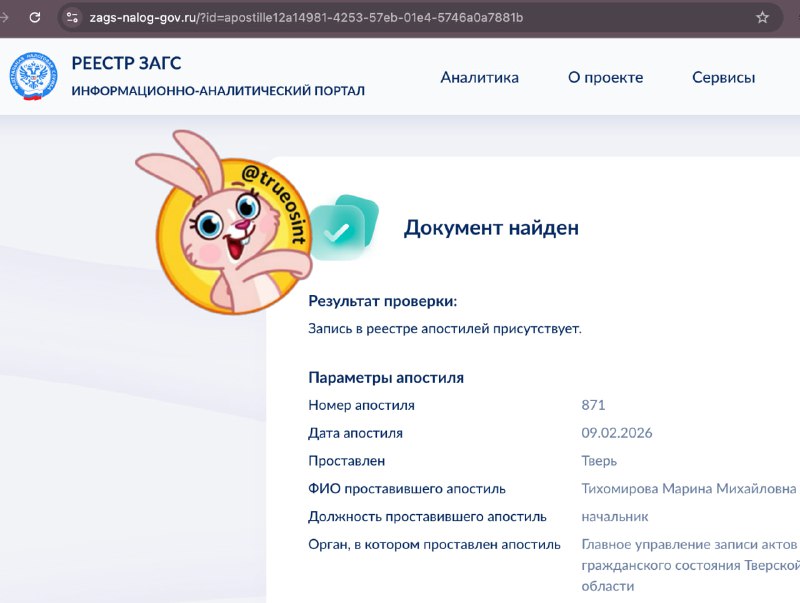Click the position value начальник
The image size is (800, 603).
pyautogui.click(x=614, y=517)
